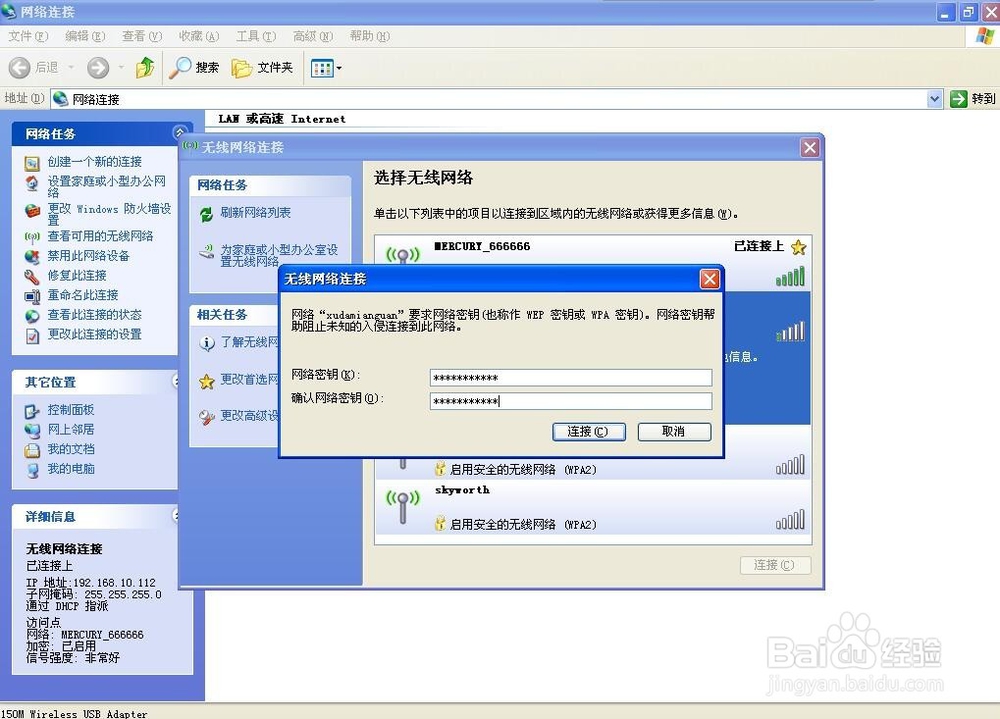Click the 取消 button in key dialog

(x=674, y=432)
